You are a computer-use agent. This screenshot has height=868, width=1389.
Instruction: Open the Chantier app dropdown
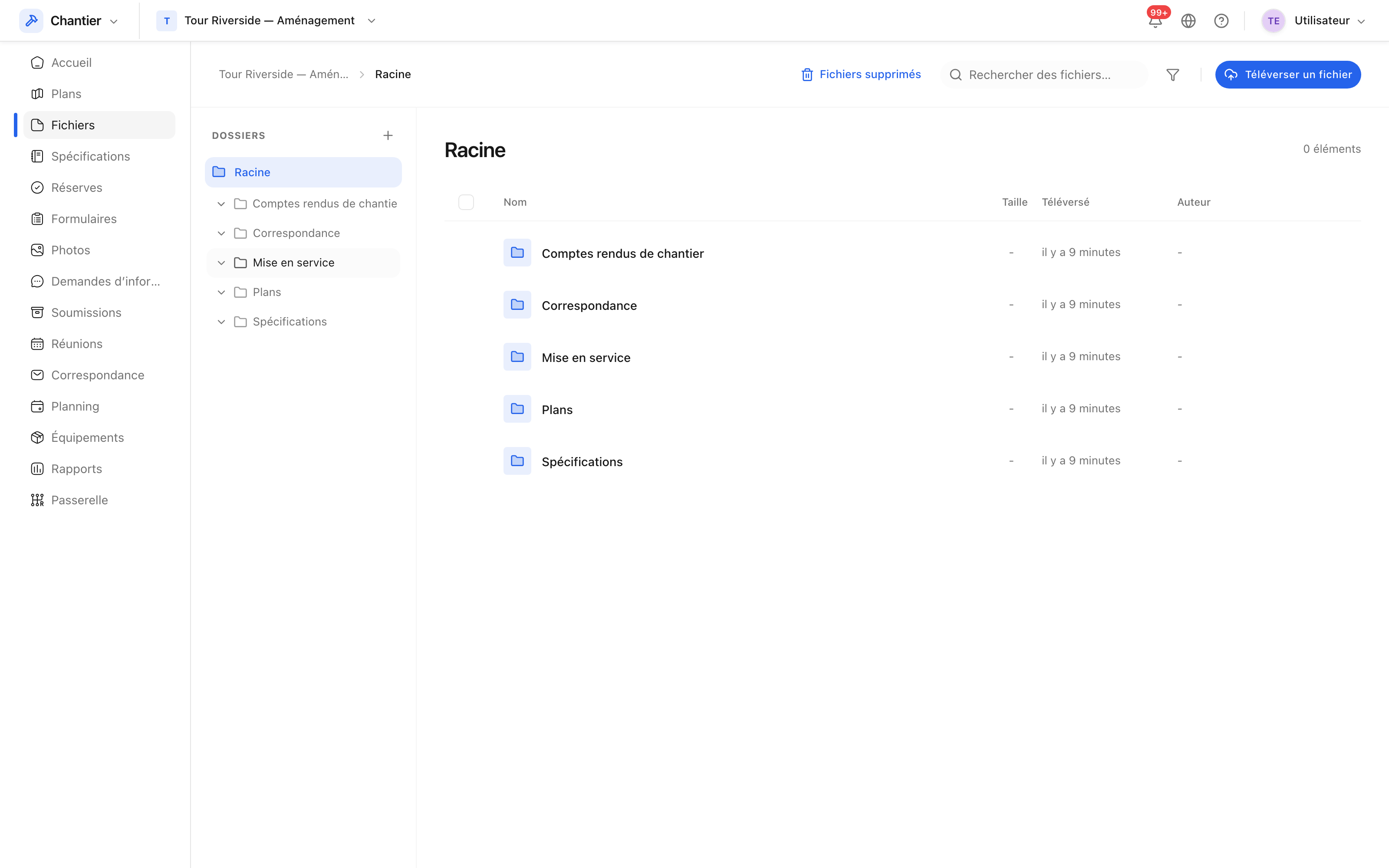tap(69, 21)
